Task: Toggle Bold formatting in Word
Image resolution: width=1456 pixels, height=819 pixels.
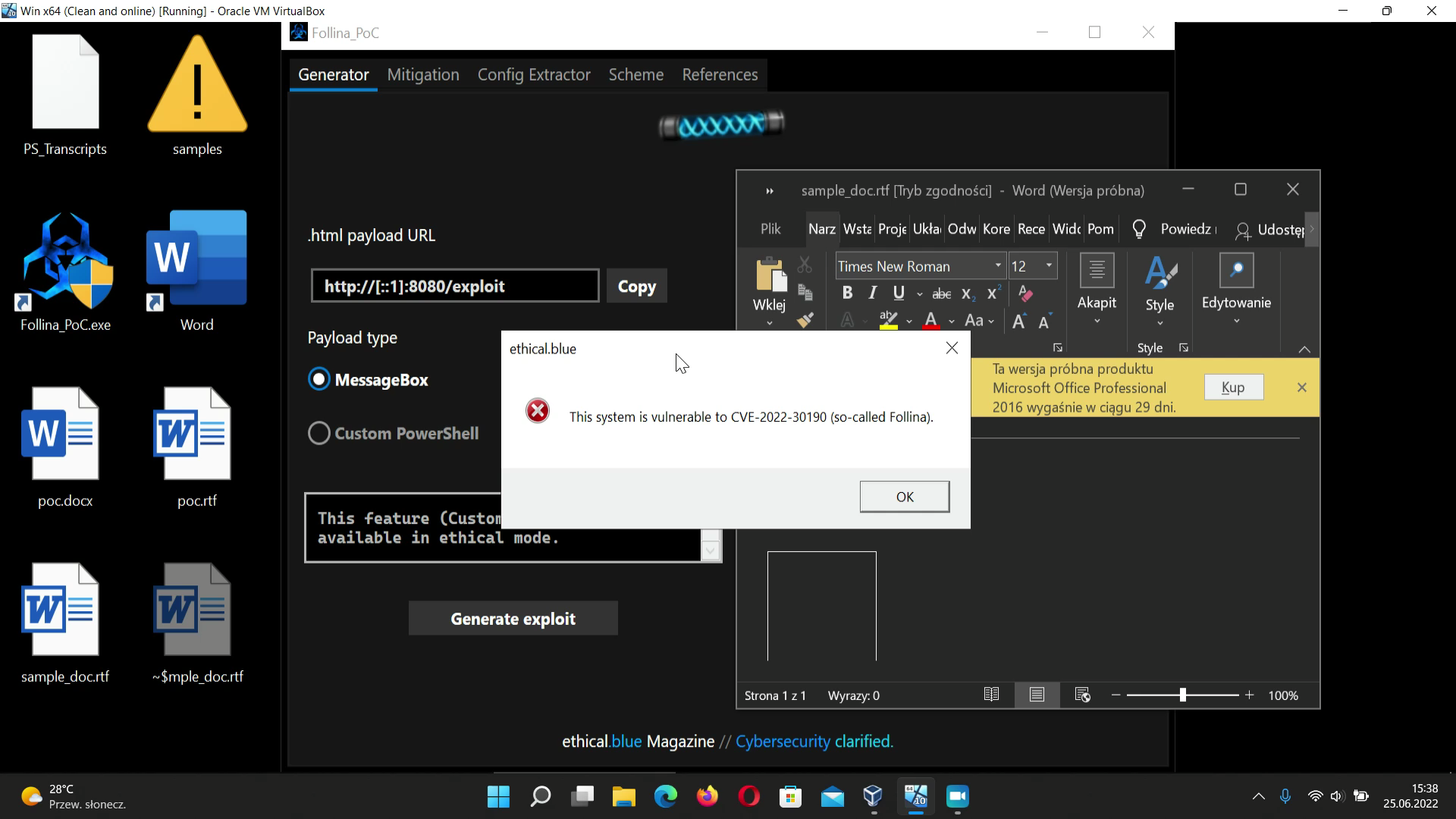Action: pos(847,293)
